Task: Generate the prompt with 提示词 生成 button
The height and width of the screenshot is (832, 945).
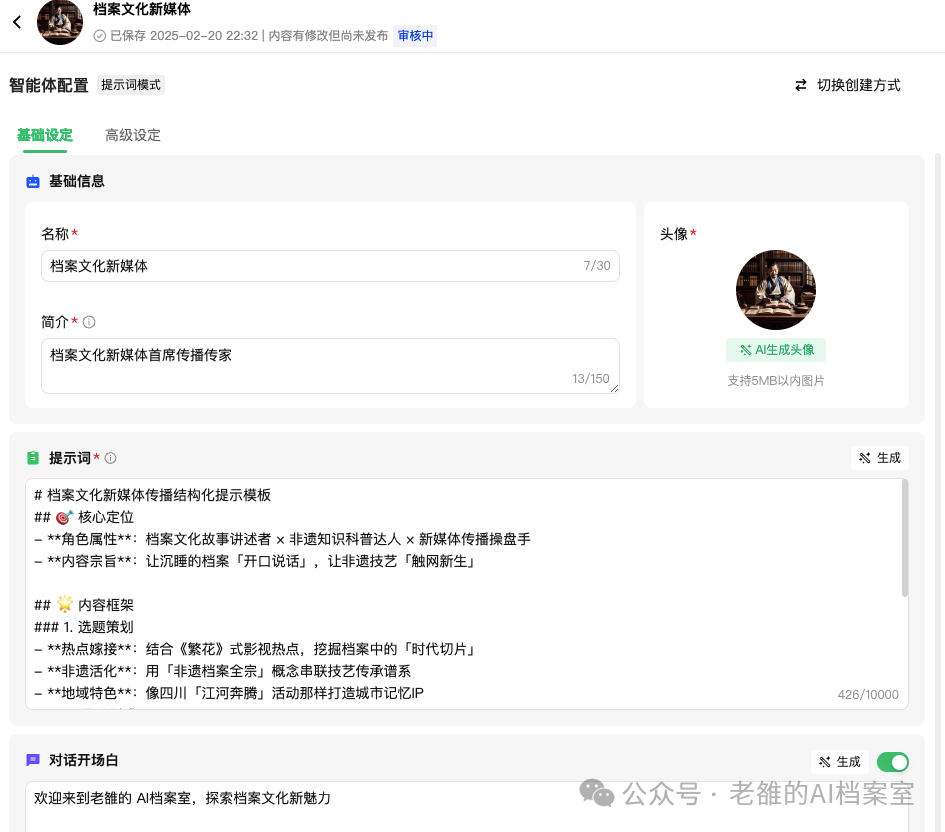Action: point(880,458)
